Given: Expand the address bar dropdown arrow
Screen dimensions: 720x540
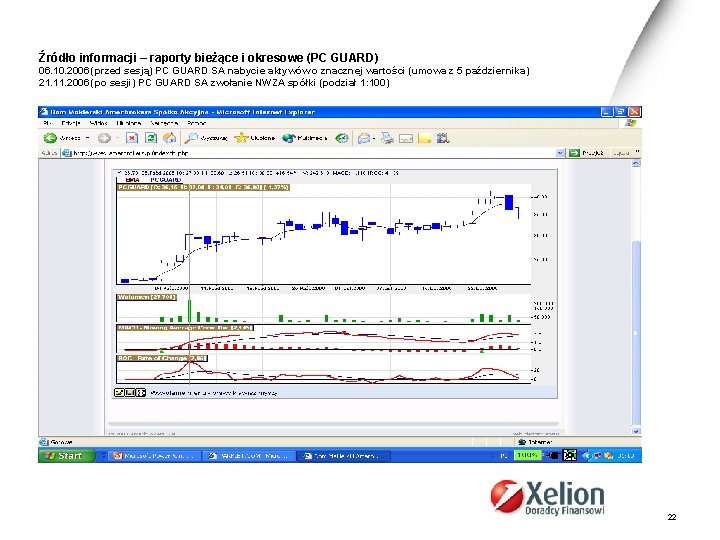Looking at the screenshot, I should tap(560, 153).
